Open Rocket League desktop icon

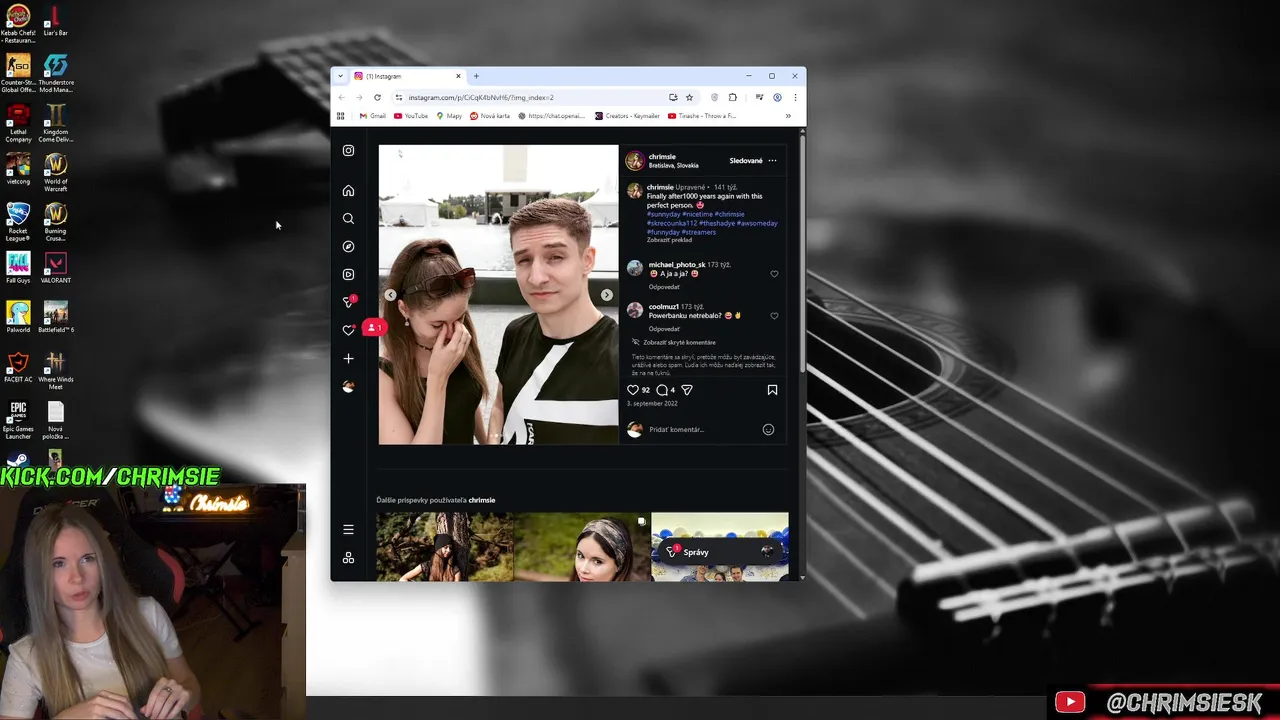[x=18, y=222]
